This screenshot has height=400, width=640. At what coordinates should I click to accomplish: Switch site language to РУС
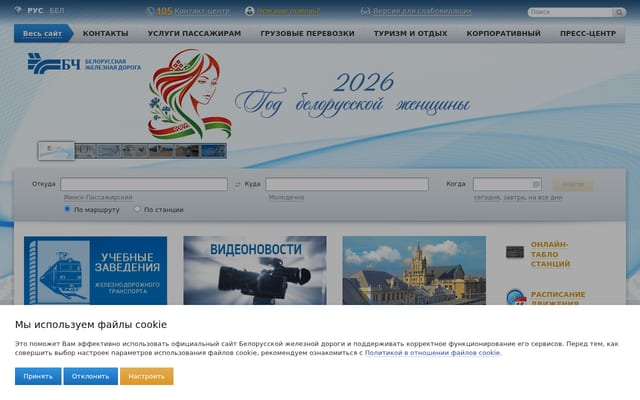coord(35,11)
